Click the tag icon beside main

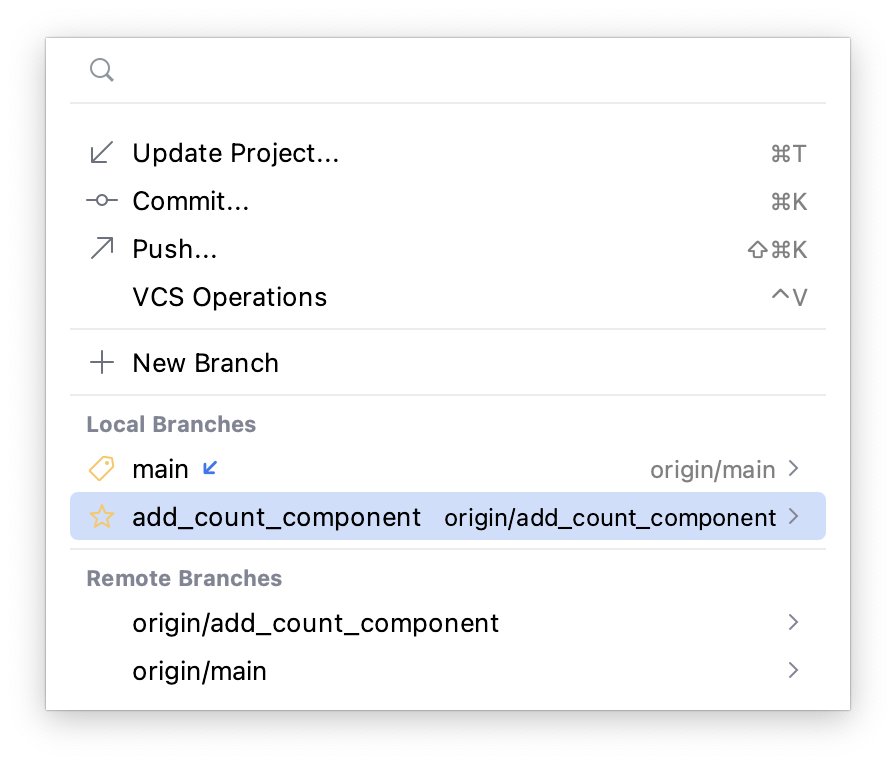(102, 469)
